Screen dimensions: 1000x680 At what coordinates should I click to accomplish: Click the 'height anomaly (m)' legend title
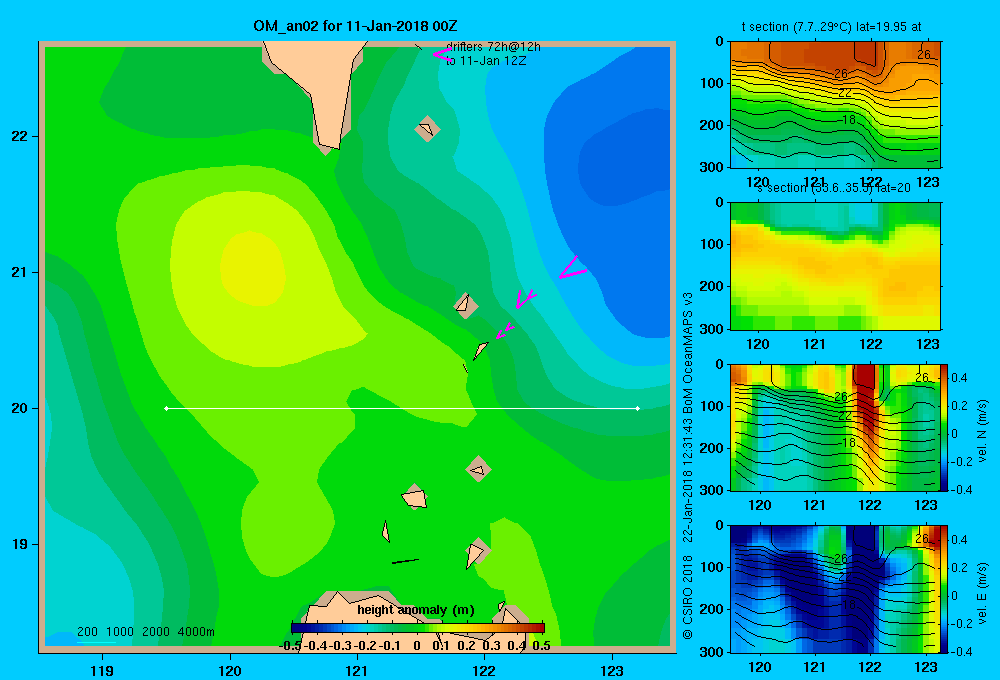416,610
